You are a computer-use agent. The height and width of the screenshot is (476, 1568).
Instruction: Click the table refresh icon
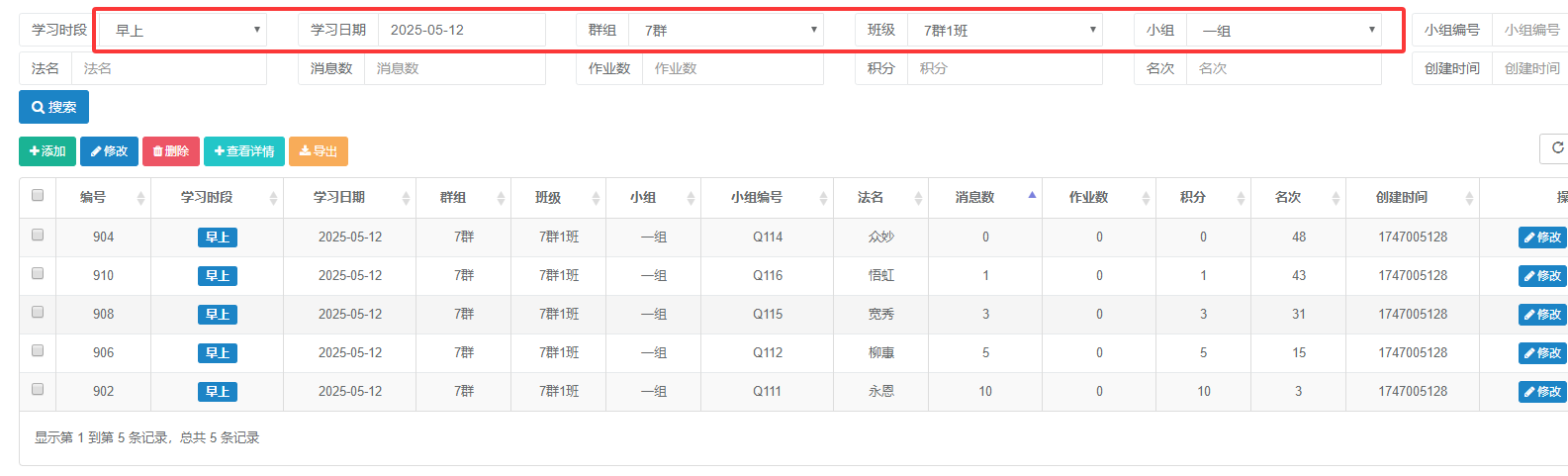pos(1557,148)
